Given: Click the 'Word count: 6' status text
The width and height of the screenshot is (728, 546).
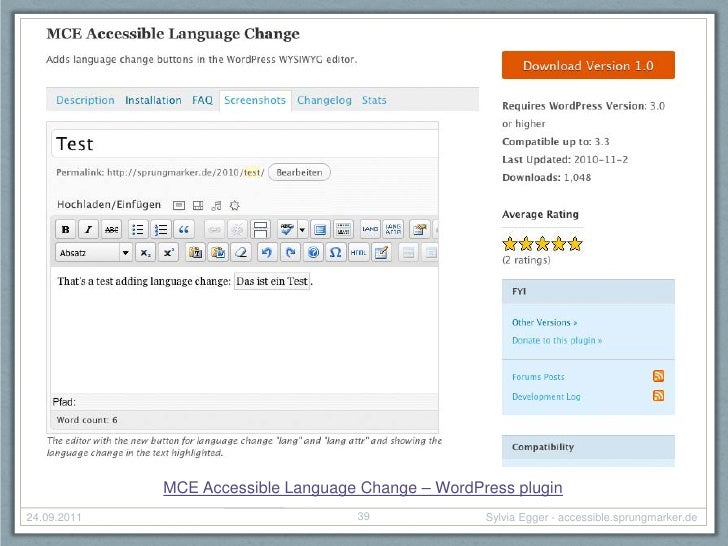Looking at the screenshot, I should 87,420.
